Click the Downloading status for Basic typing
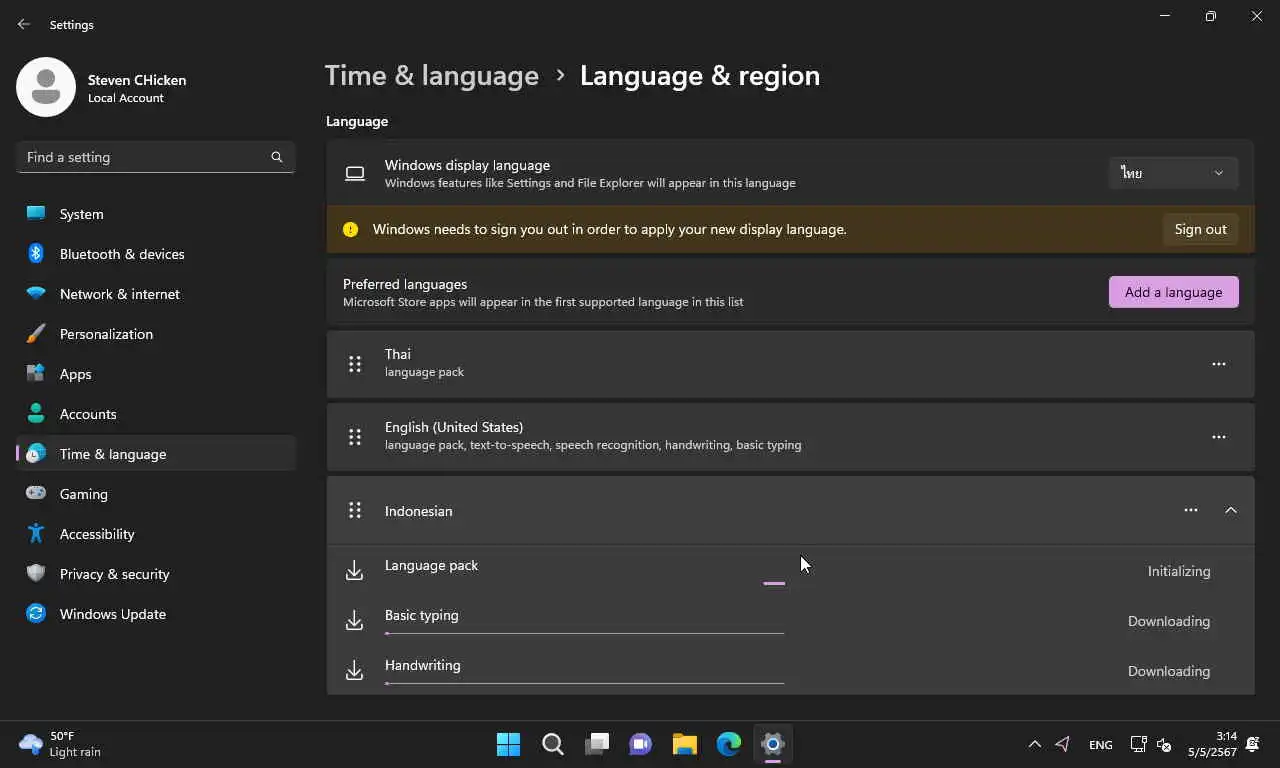The image size is (1280, 768). tap(1169, 621)
